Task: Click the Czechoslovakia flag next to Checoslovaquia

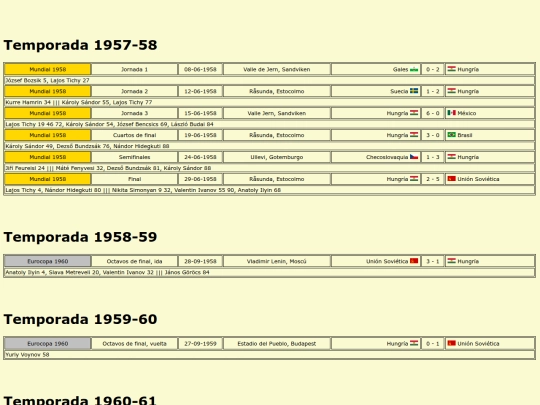Action: click(414, 157)
